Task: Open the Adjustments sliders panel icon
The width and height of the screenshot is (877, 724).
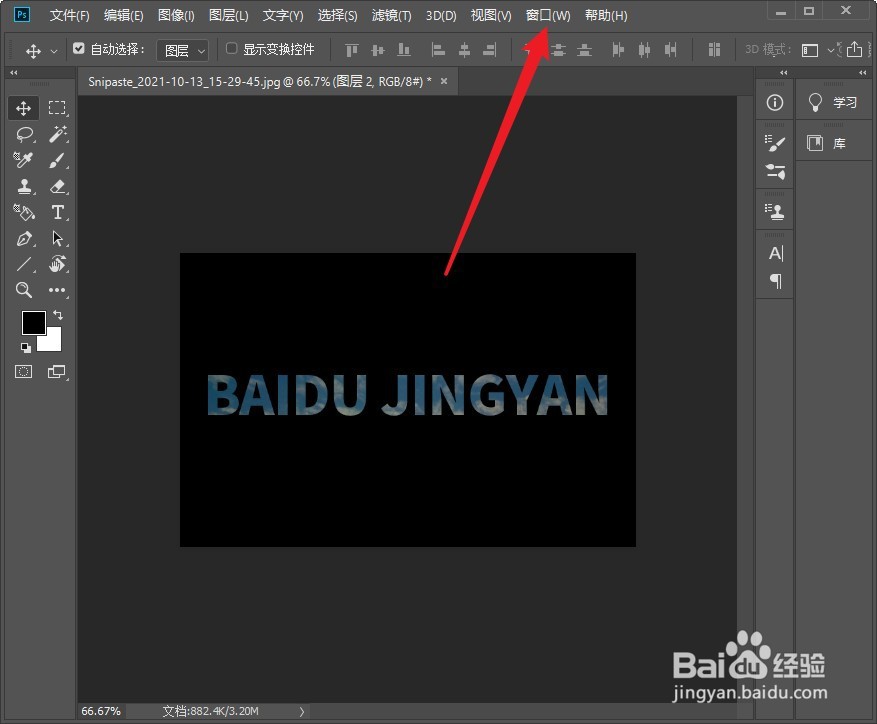Action: point(775,171)
